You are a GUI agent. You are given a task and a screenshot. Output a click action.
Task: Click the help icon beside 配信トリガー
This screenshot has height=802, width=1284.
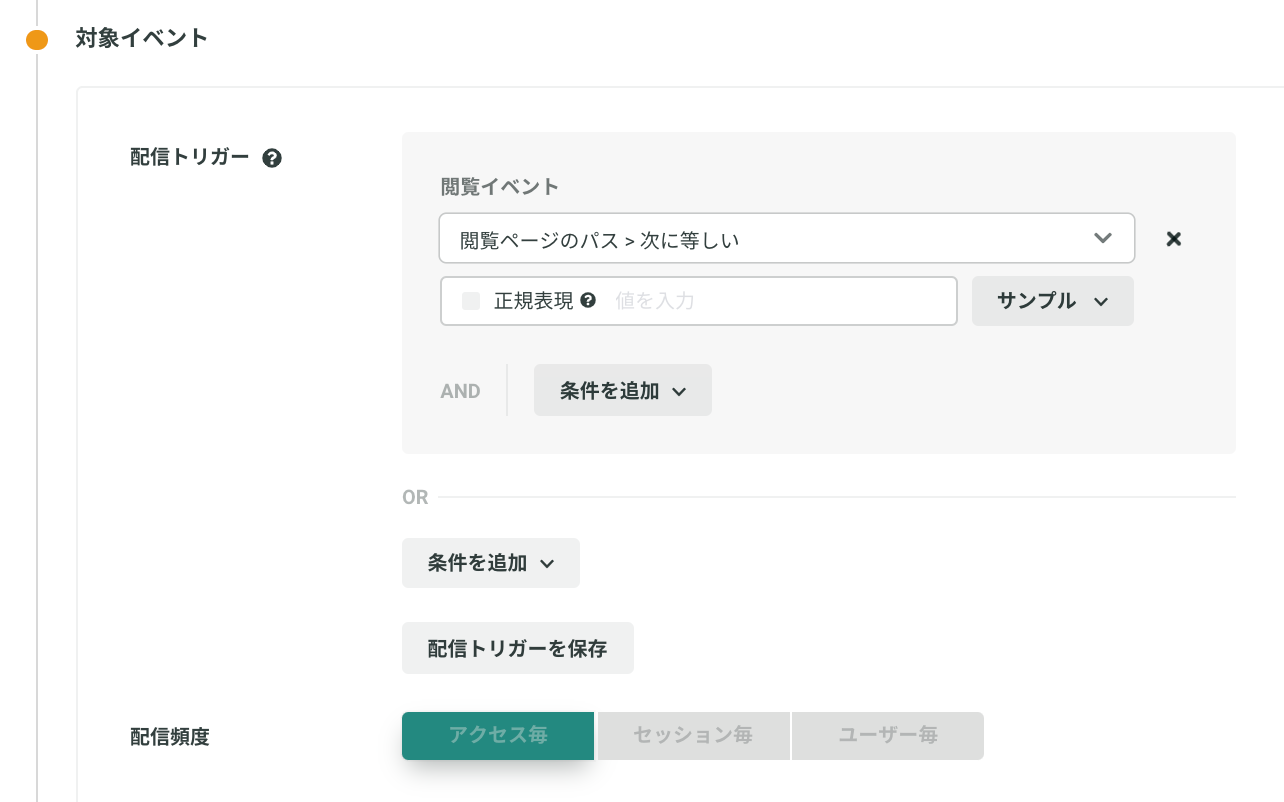pos(271,158)
